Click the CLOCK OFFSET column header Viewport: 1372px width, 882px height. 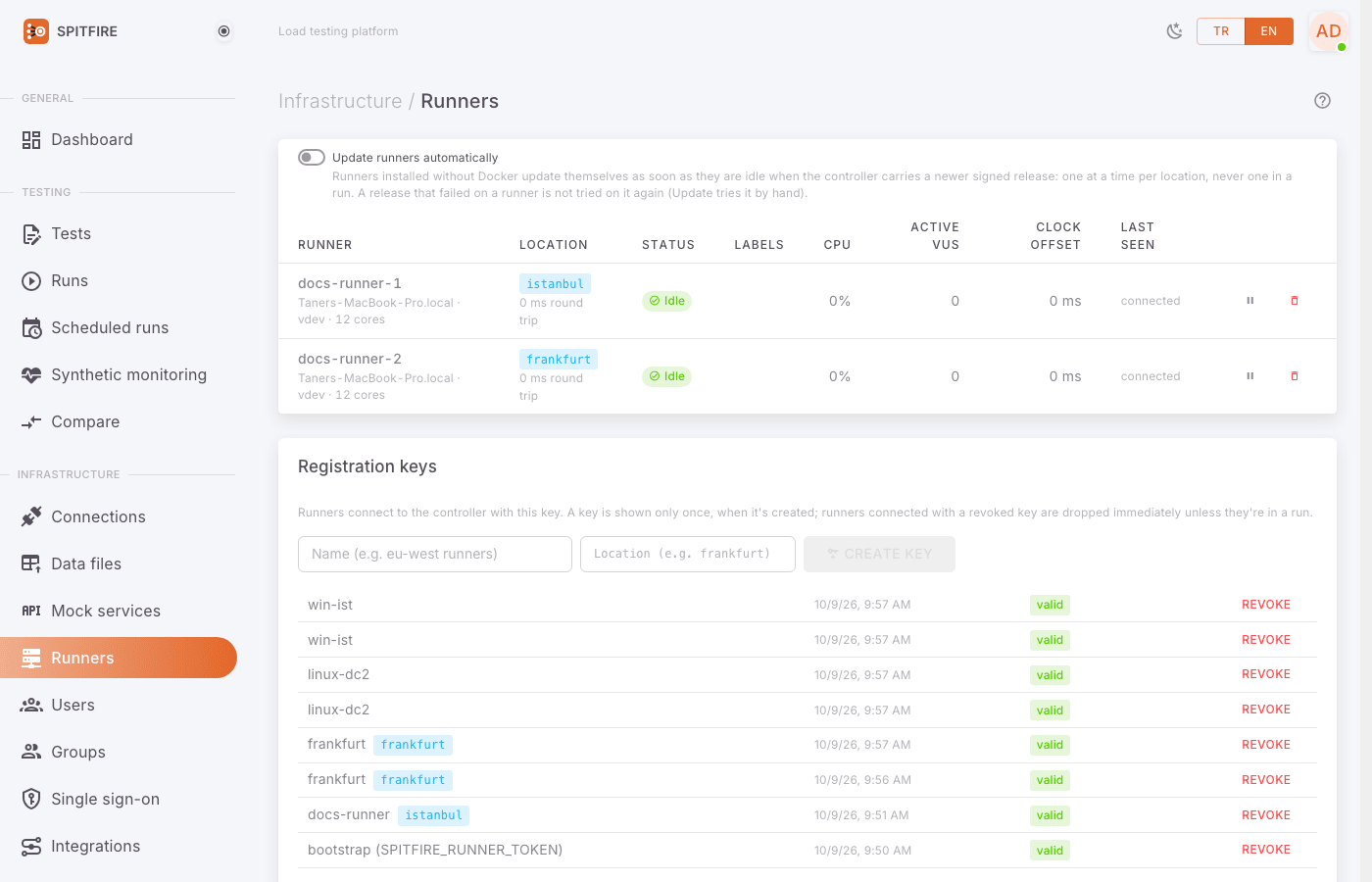[1055, 236]
